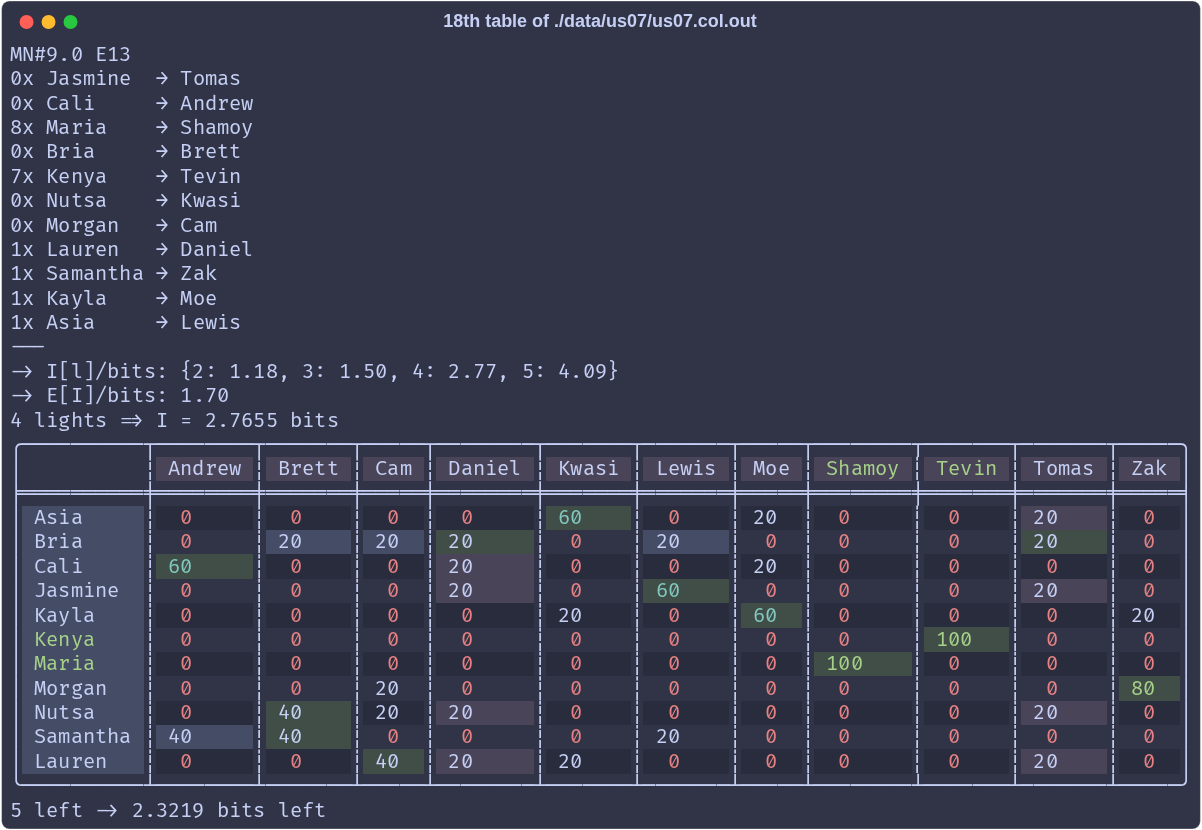
Task: Click the 100 cell in the Kenya row
Action: pos(967,639)
